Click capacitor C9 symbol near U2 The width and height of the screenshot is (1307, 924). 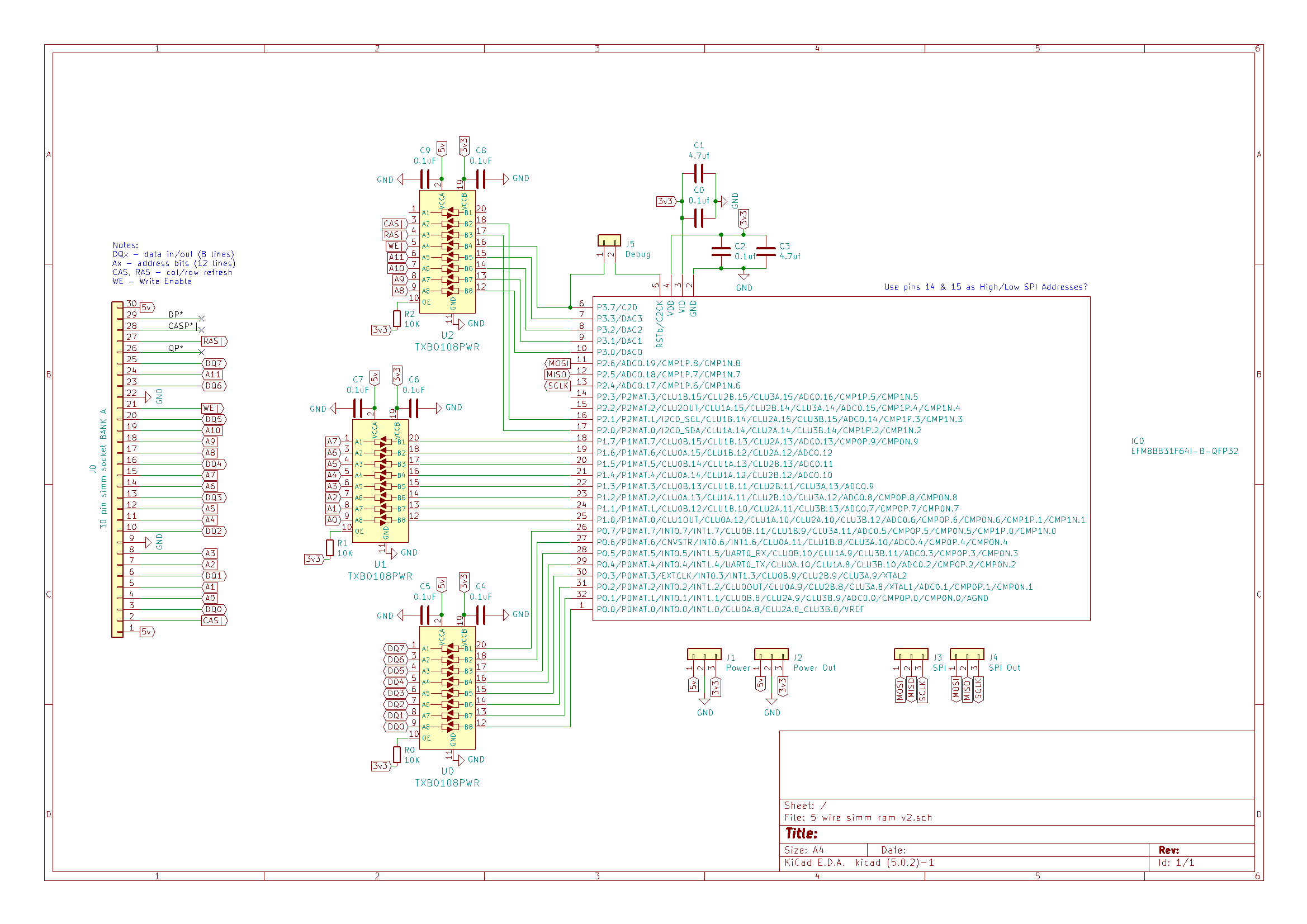click(x=424, y=179)
